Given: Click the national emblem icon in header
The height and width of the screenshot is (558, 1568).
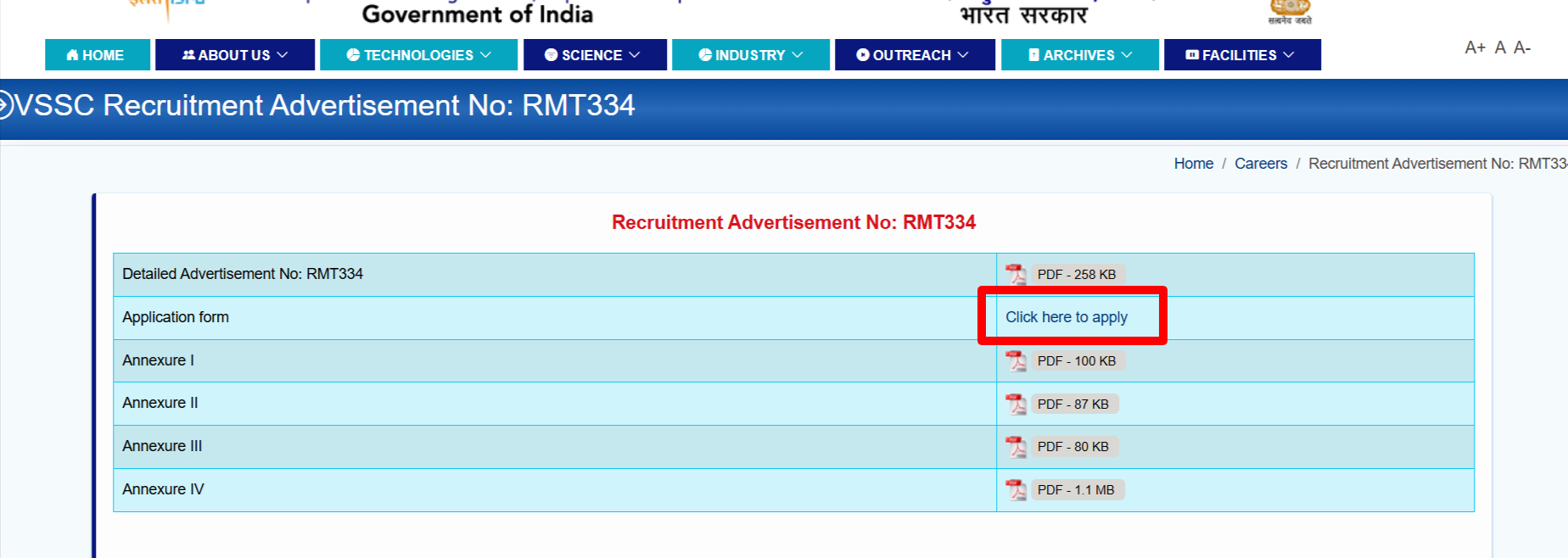Looking at the screenshot, I should point(1289,10).
